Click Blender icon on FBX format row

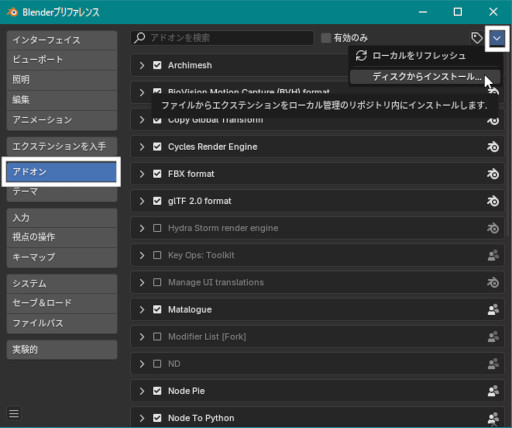tap(493, 174)
